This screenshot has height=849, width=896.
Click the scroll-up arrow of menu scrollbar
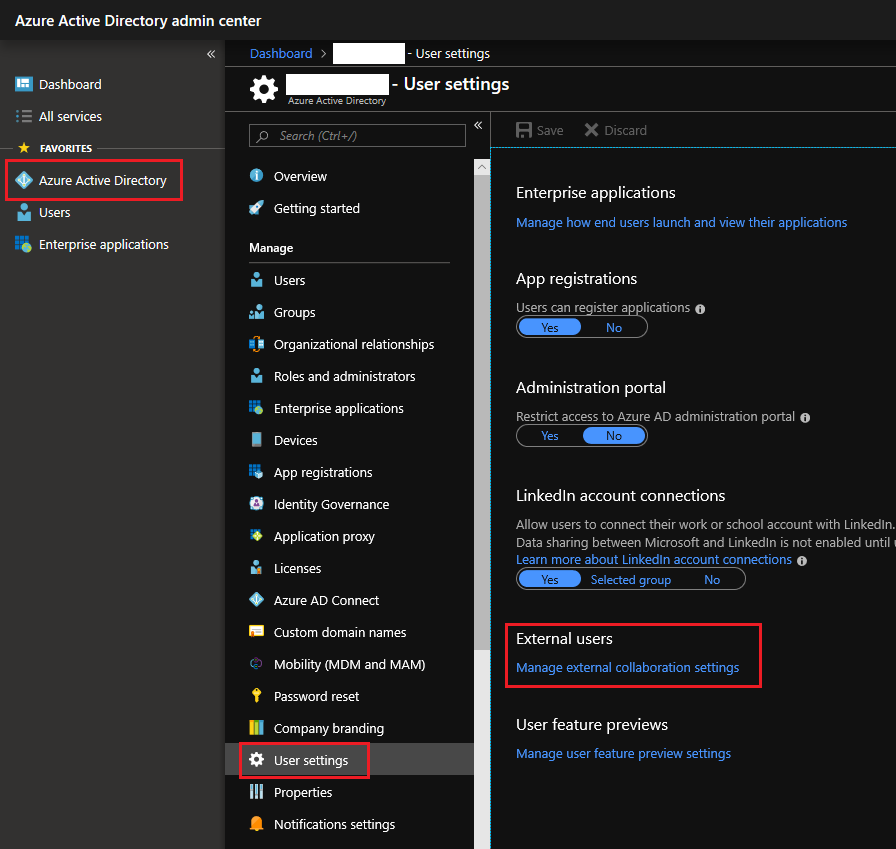[482, 167]
